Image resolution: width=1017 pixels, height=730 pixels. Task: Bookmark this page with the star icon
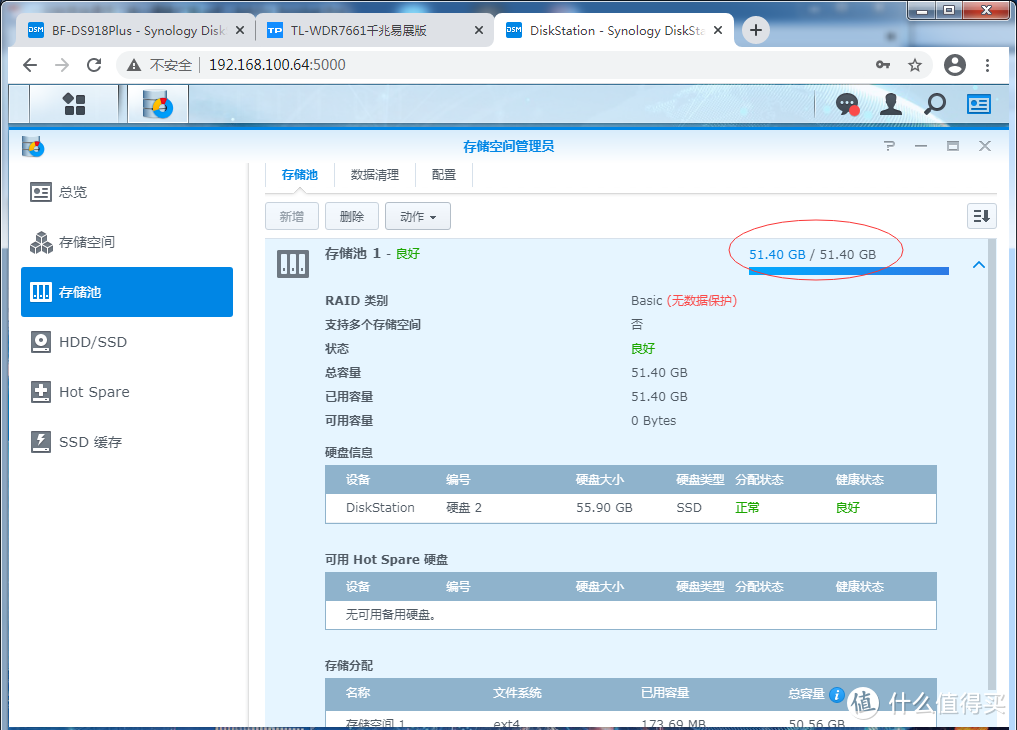coord(915,65)
